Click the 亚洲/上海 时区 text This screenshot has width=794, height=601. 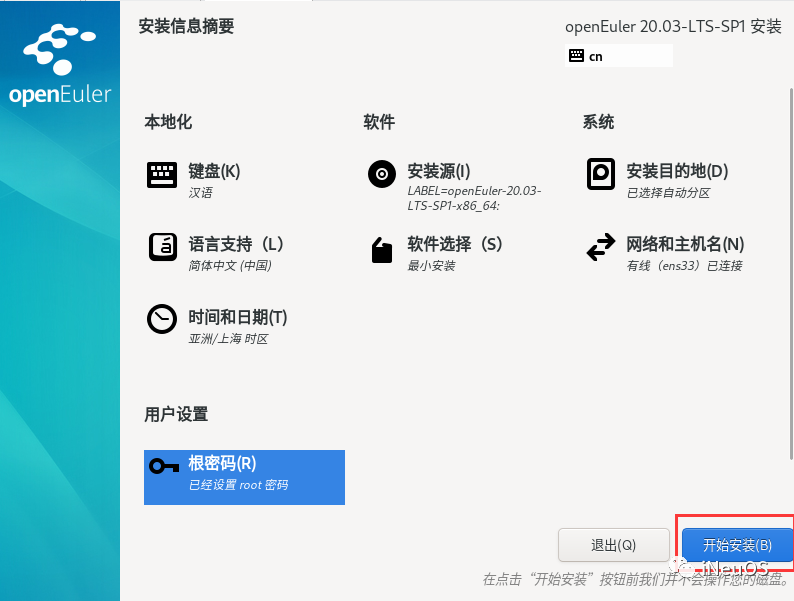pos(228,339)
